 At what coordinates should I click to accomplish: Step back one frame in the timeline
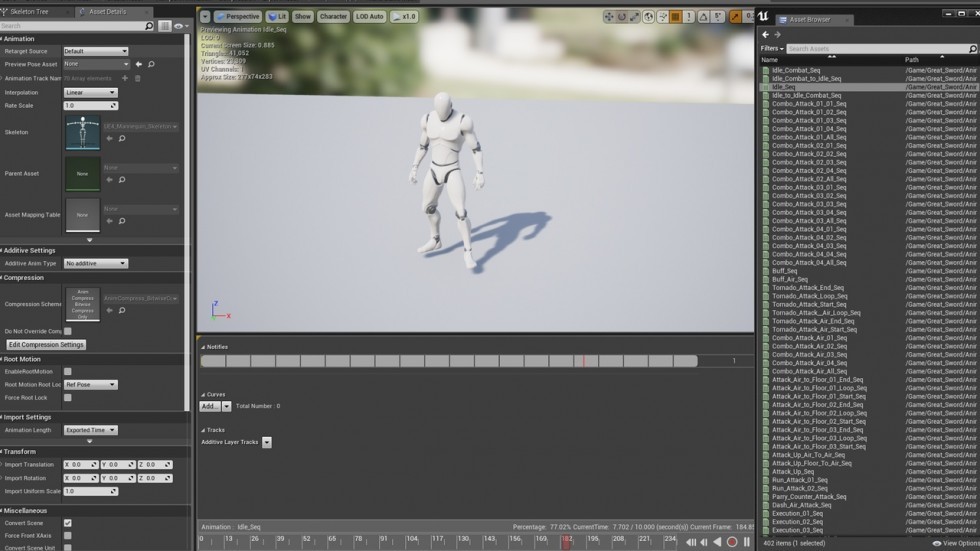pyautogui.click(x=704, y=542)
